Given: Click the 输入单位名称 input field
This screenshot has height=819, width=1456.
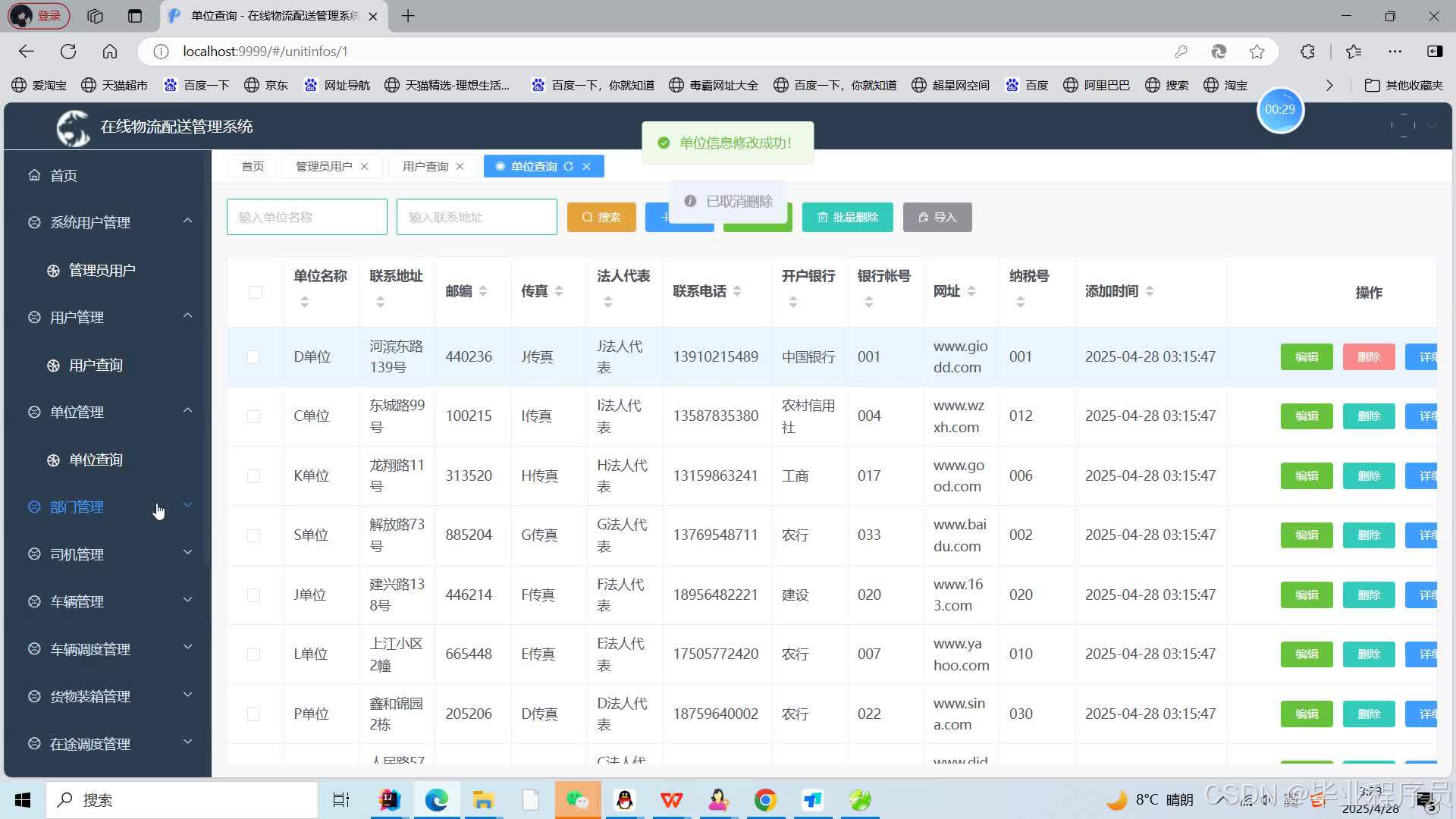Looking at the screenshot, I should coord(306,218).
